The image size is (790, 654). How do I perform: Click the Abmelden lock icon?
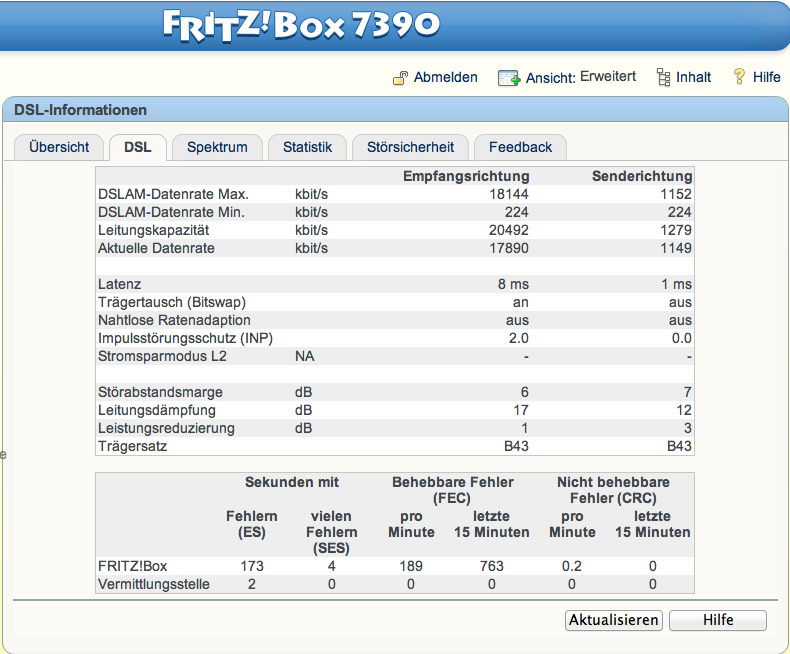click(x=400, y=78)
